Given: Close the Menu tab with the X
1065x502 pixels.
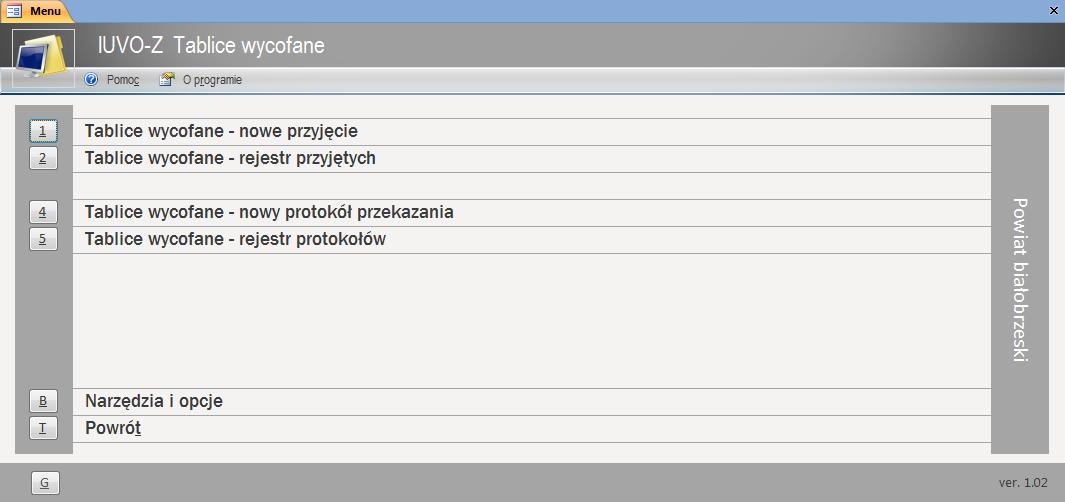Looking at the screenshot, I should click(x=1054, y=10).
